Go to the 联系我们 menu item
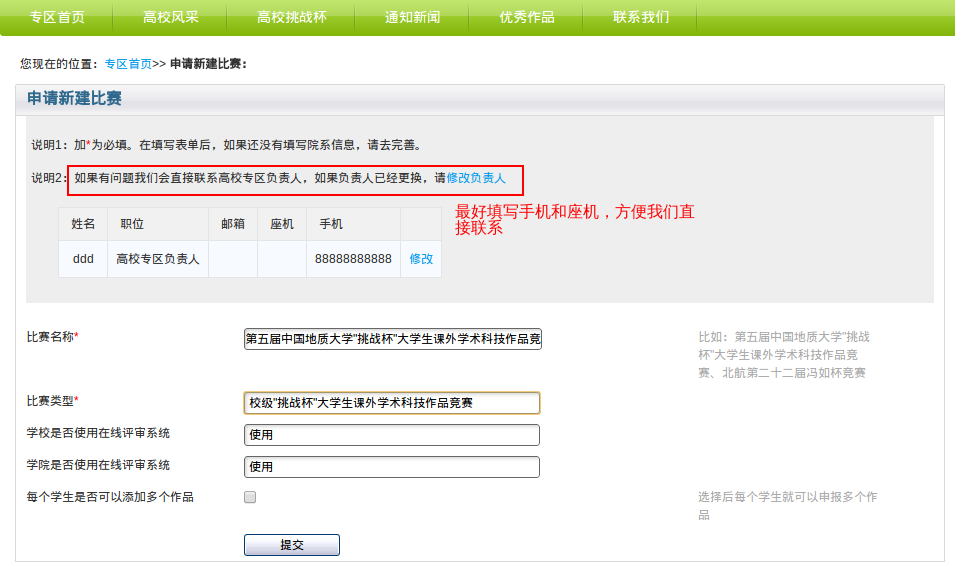 click(x=641, y=17)
